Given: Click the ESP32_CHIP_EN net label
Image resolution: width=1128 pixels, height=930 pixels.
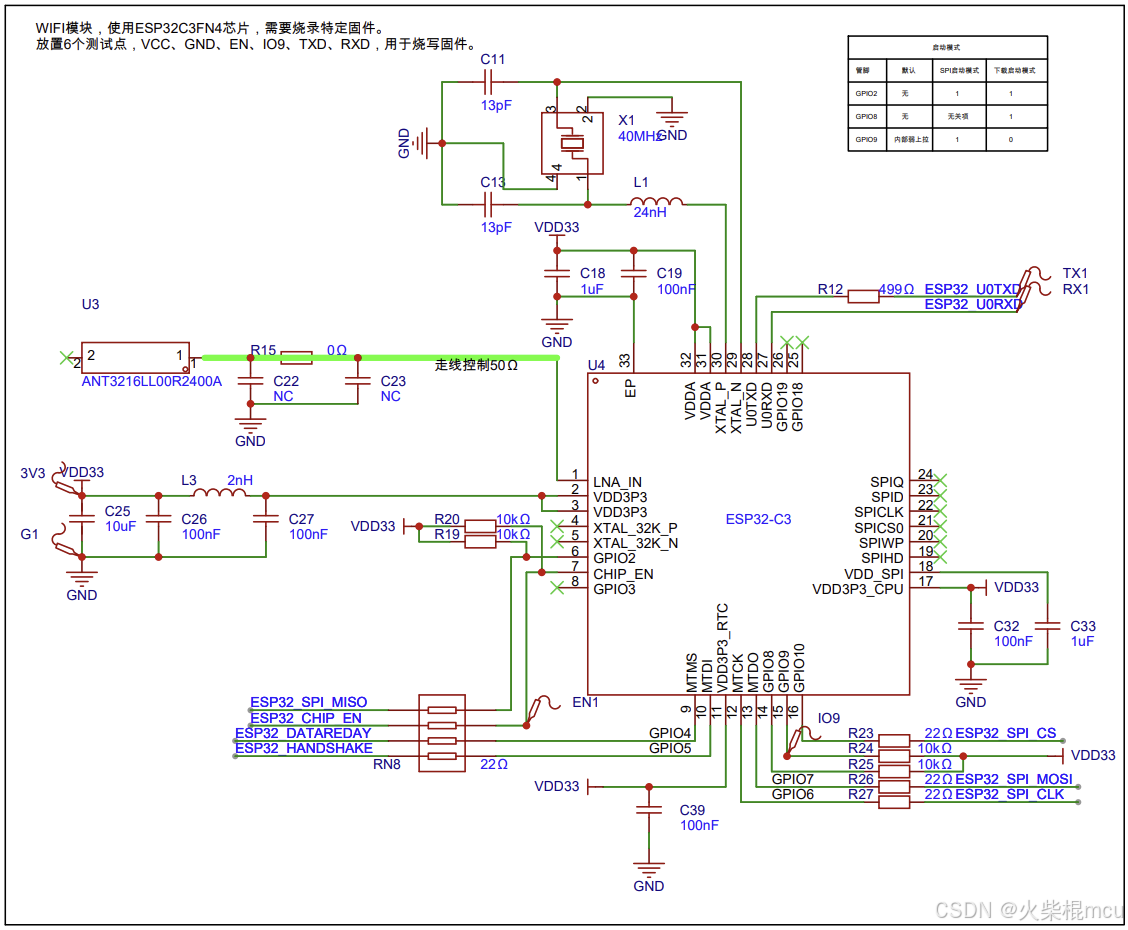Looking at the screenshot, I should 306,718.
